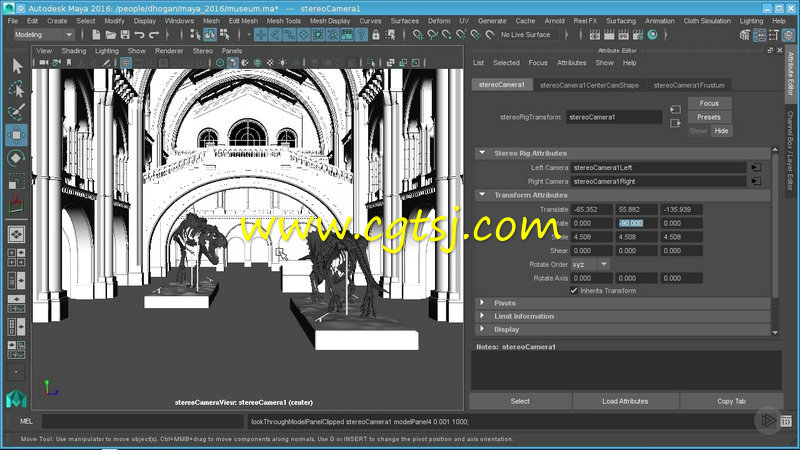The width and height of the screenshot is (800, 450).
Task: Click the Select button at bottom
Action: pos(520,402)
